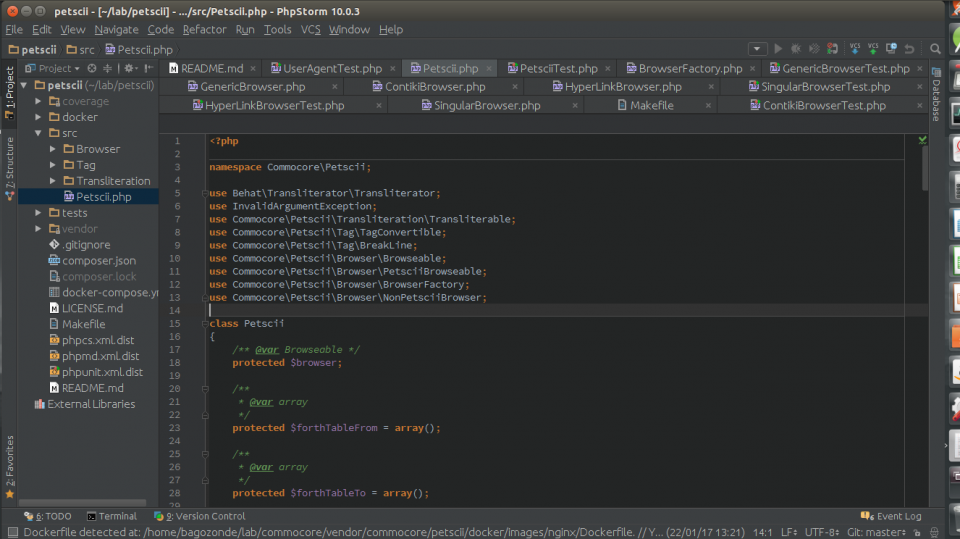Image resolution: width=960 pixels, height=539 pixels.
Task: Open the Event Log button
Action: [x=892, y=516]
